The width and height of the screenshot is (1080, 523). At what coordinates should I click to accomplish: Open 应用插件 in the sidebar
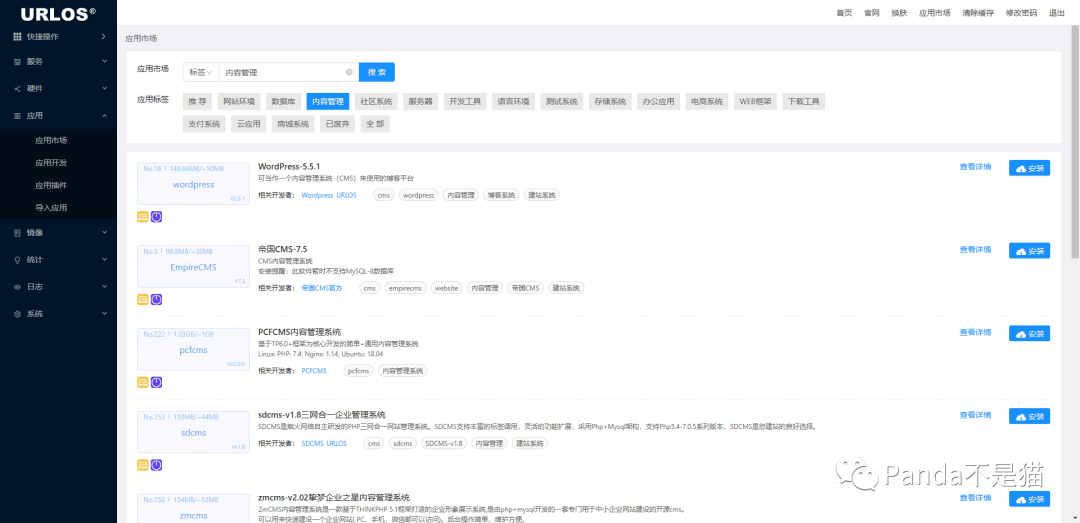click(x=51, y=185)
